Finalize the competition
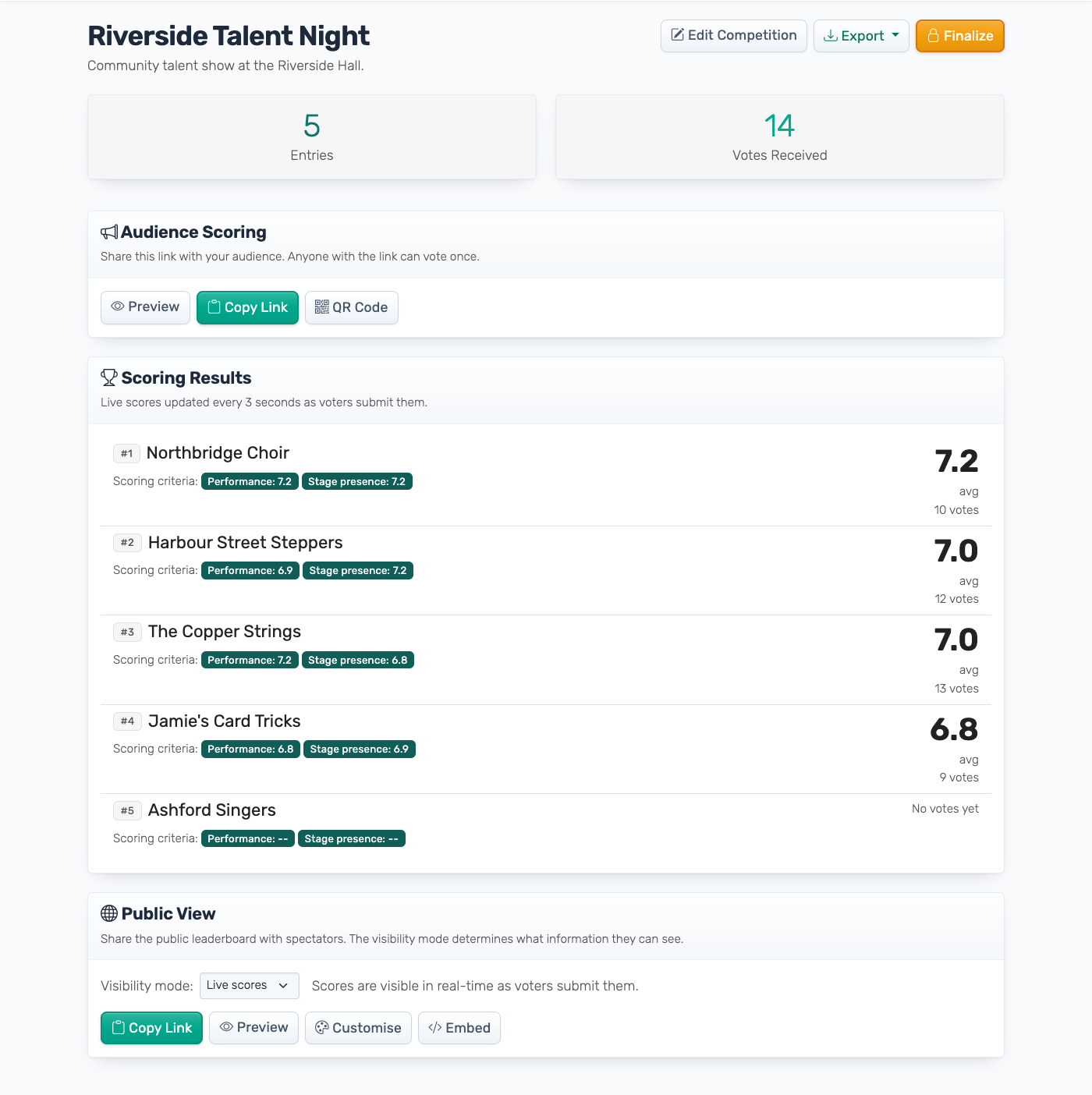This screenshot has width=1092, height=1095. (x=960, y=36)
